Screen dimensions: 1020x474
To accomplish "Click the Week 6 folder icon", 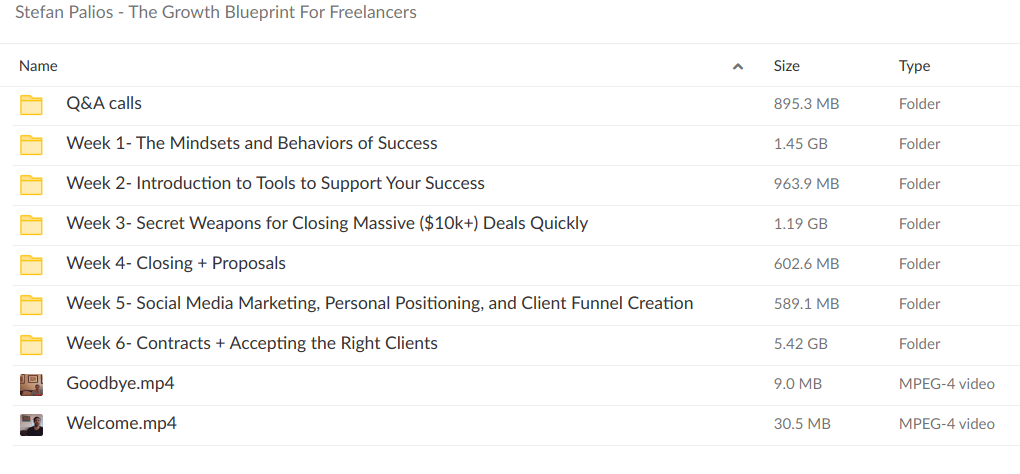I will click(32, 345).
